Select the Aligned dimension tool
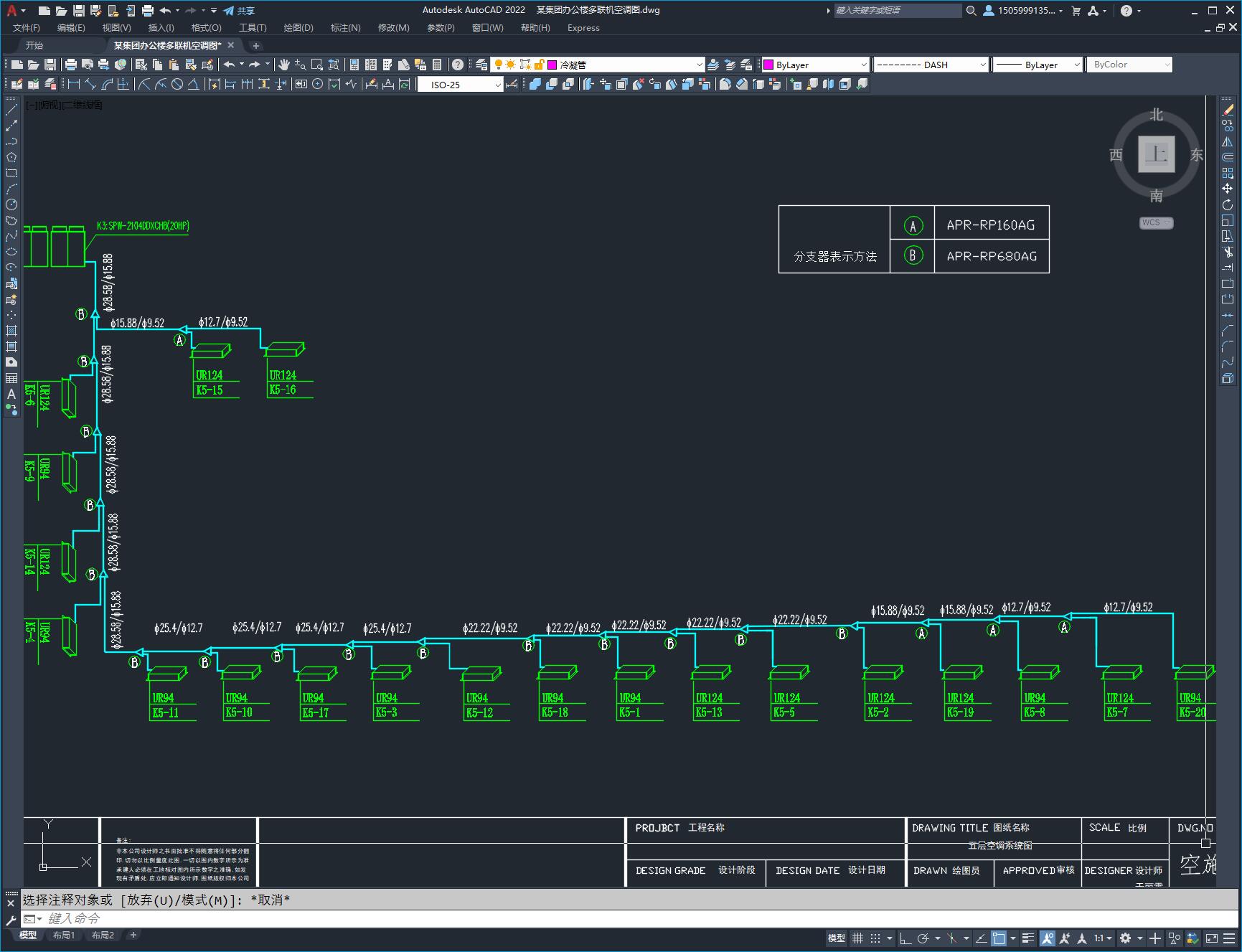This screenshot has width=1242, height=952. (90, 85)
